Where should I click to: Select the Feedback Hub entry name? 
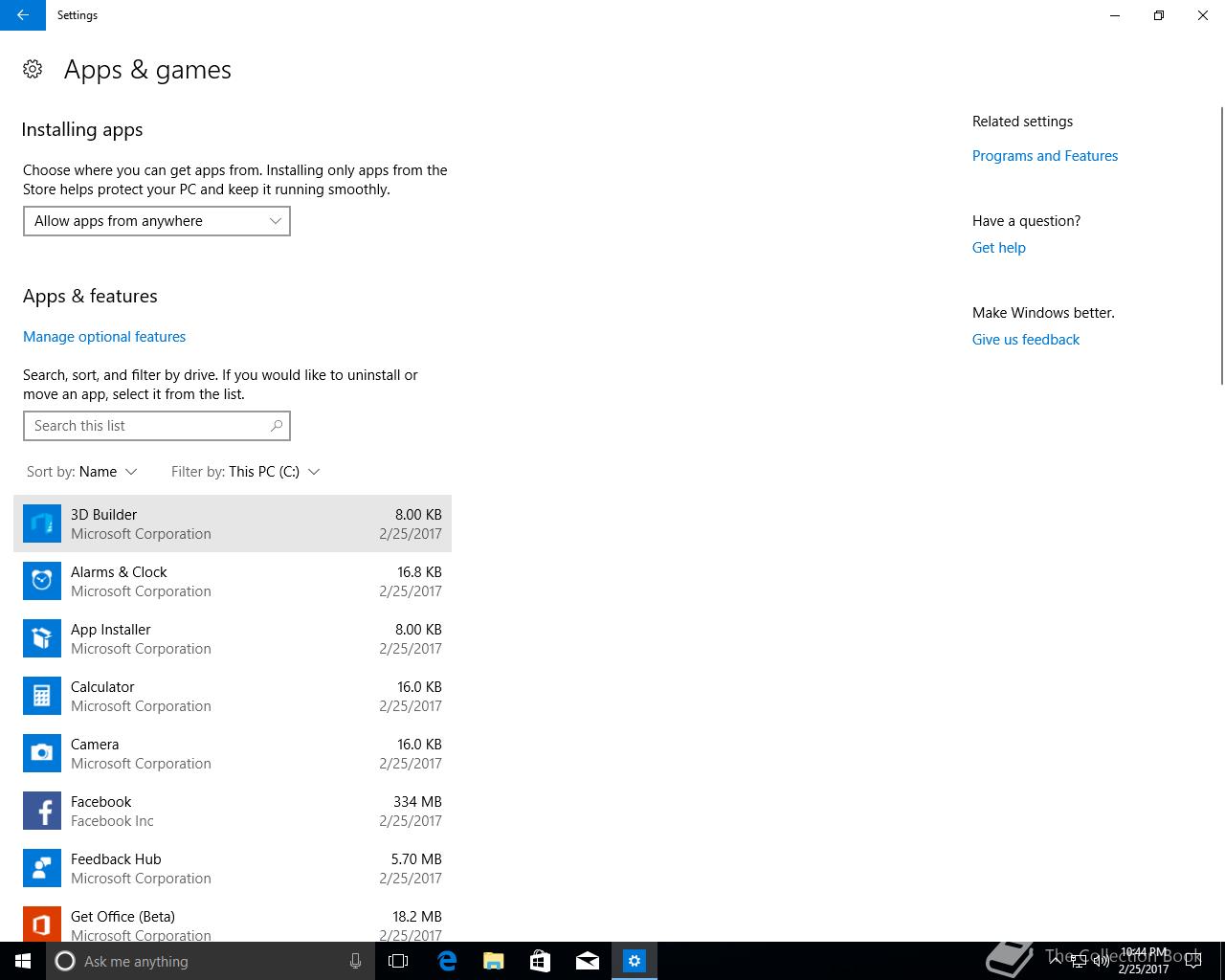coord(116,859)
